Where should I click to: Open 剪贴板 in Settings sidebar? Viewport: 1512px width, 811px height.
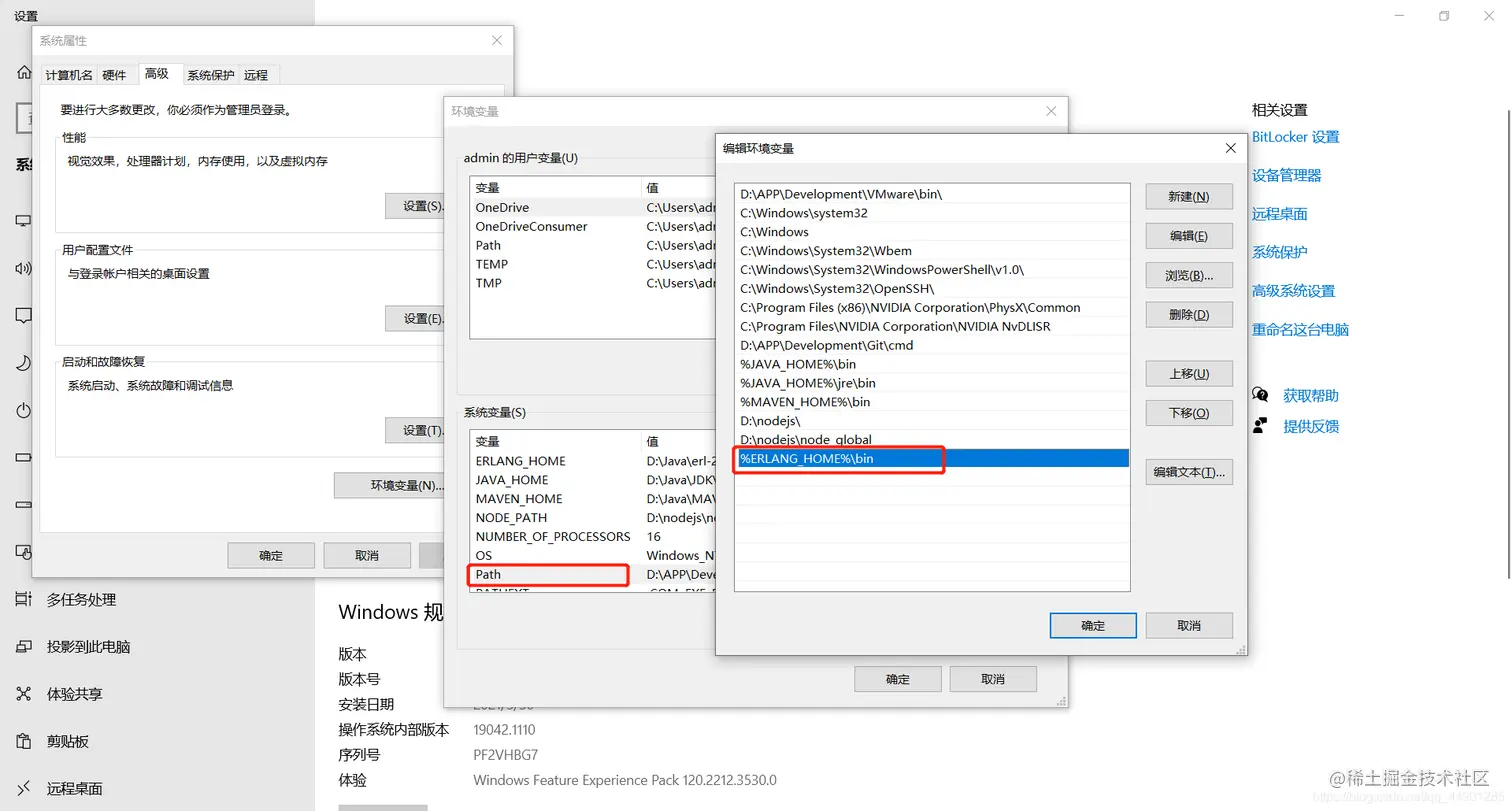(68, 741)
